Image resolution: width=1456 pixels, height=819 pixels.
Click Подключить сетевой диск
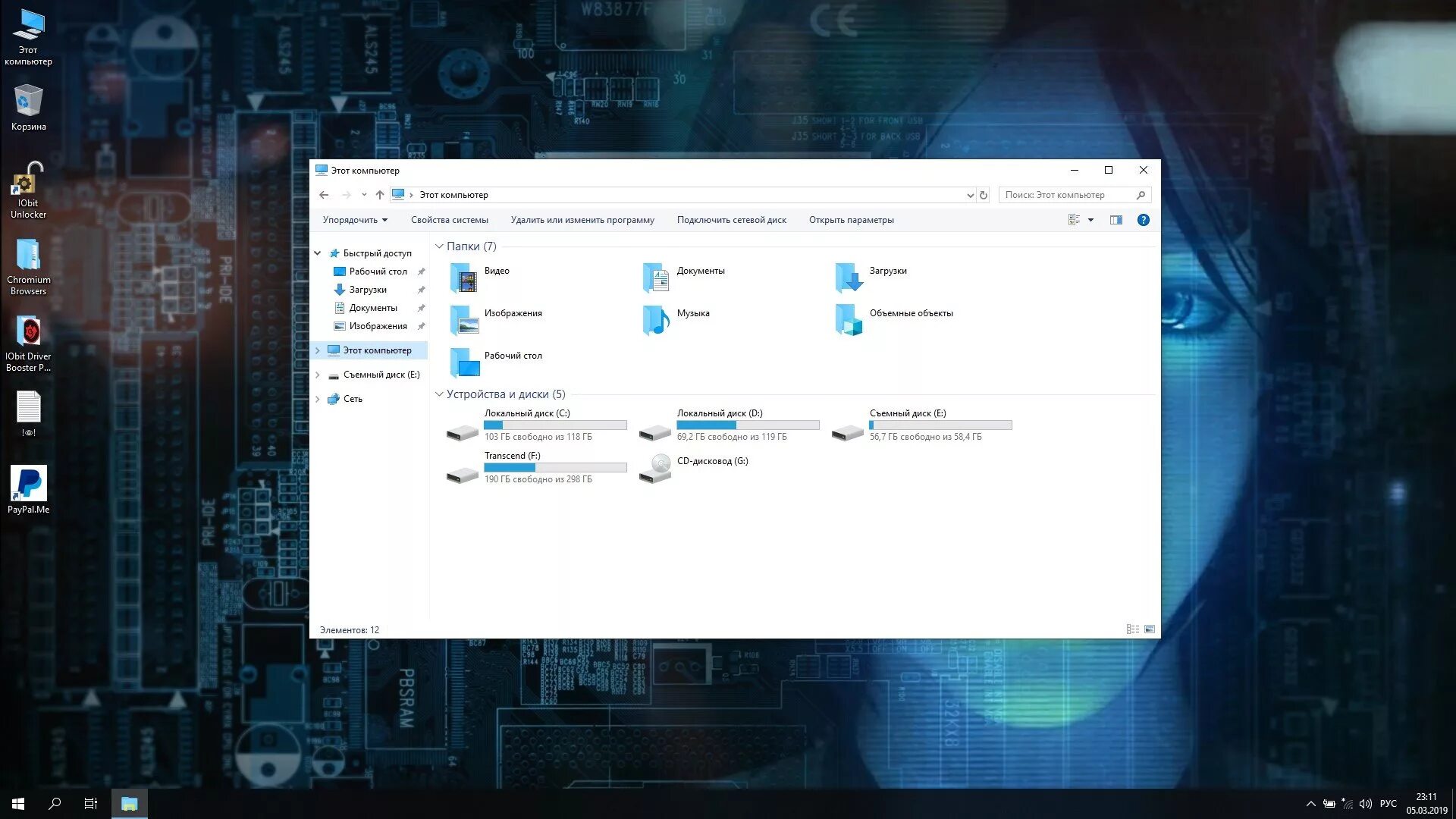coord(731,220)
